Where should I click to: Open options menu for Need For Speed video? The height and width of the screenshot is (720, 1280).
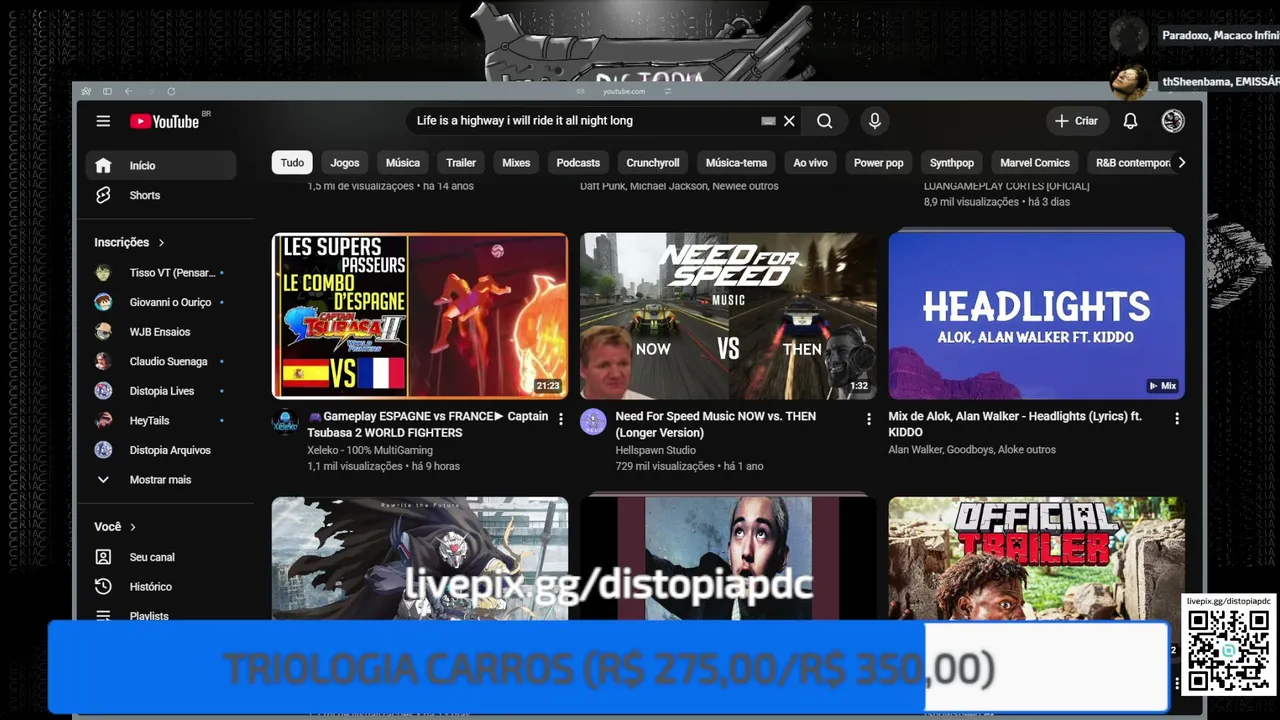868,418
